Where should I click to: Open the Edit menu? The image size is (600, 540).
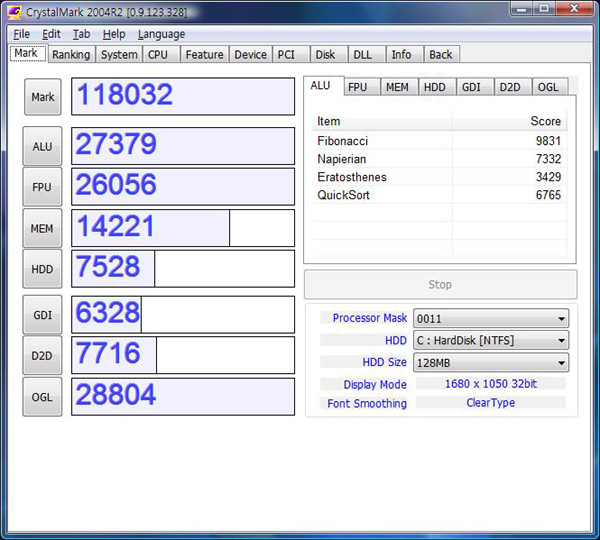(x=51, y=34)
